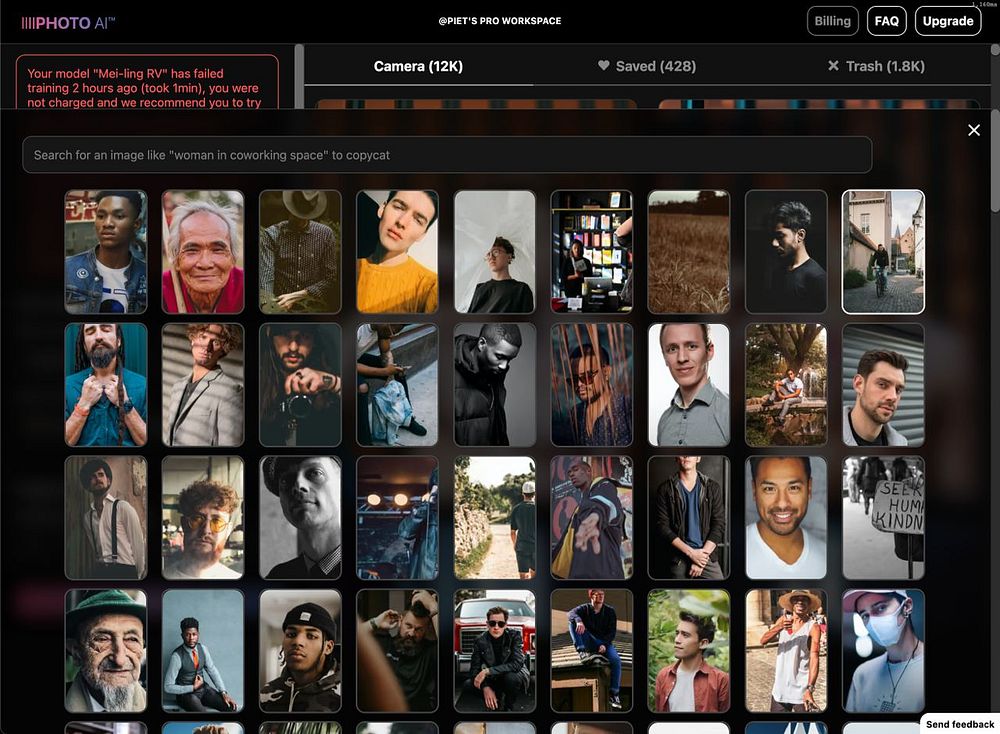Open the Photo AI logo home link

coord(68,23)
